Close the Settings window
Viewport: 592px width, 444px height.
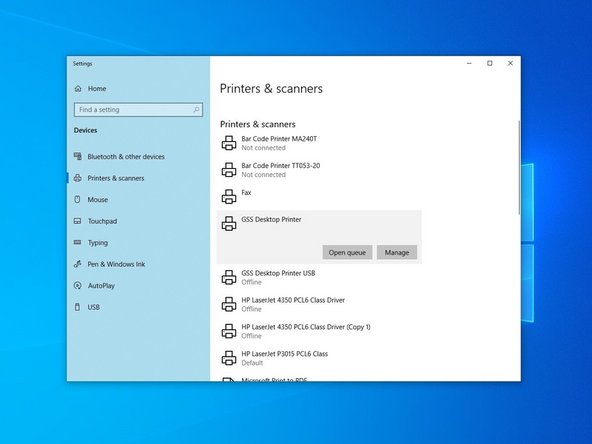[510, 63]
